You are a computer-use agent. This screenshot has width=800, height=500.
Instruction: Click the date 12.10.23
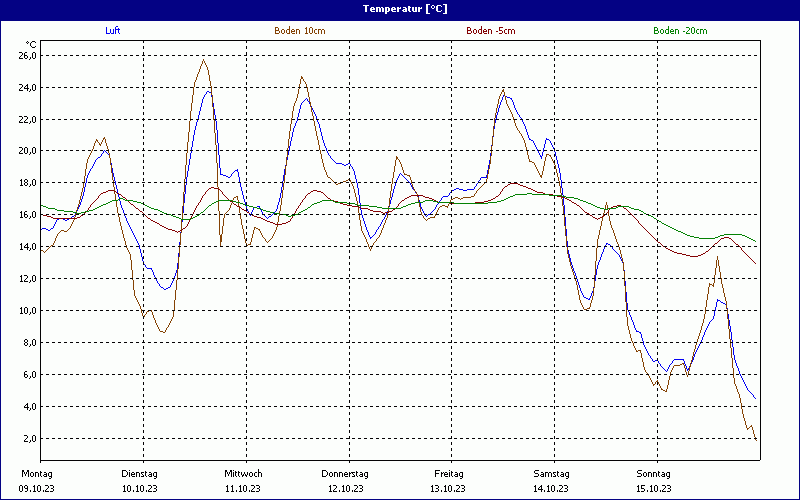pyautogui.click(x=346, y=489)
